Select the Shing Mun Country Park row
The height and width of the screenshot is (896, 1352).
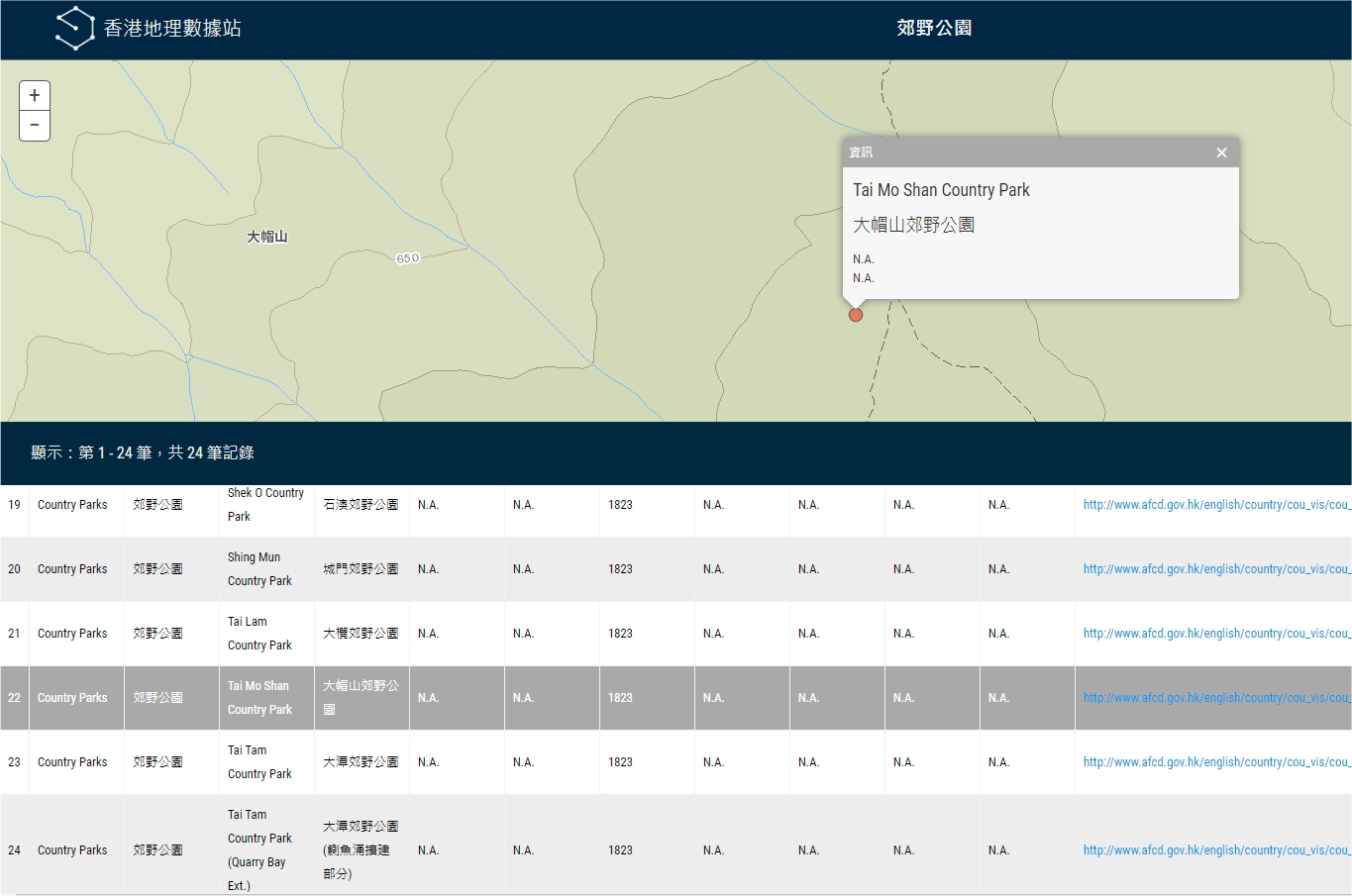click(x=260, y=569)
